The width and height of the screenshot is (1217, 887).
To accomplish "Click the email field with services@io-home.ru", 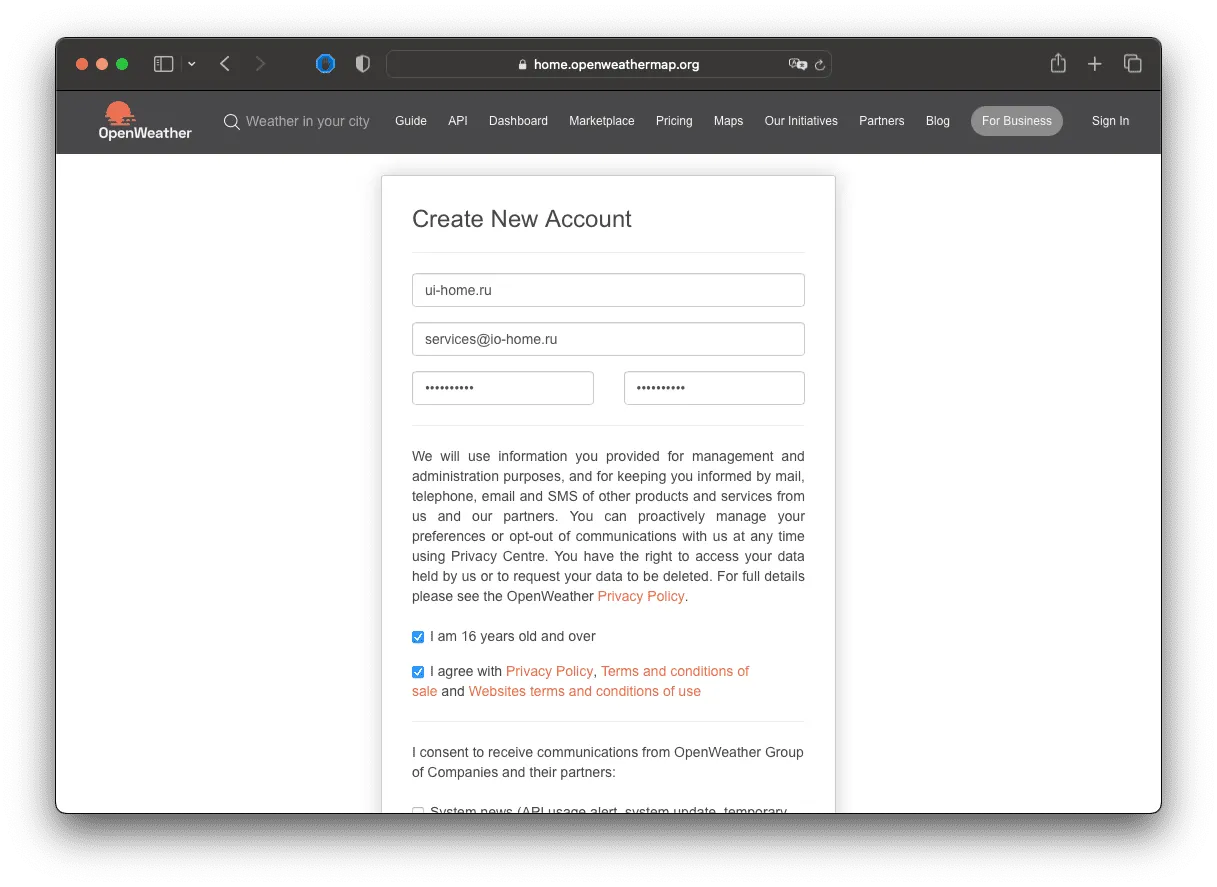I will tap(608, 339).
